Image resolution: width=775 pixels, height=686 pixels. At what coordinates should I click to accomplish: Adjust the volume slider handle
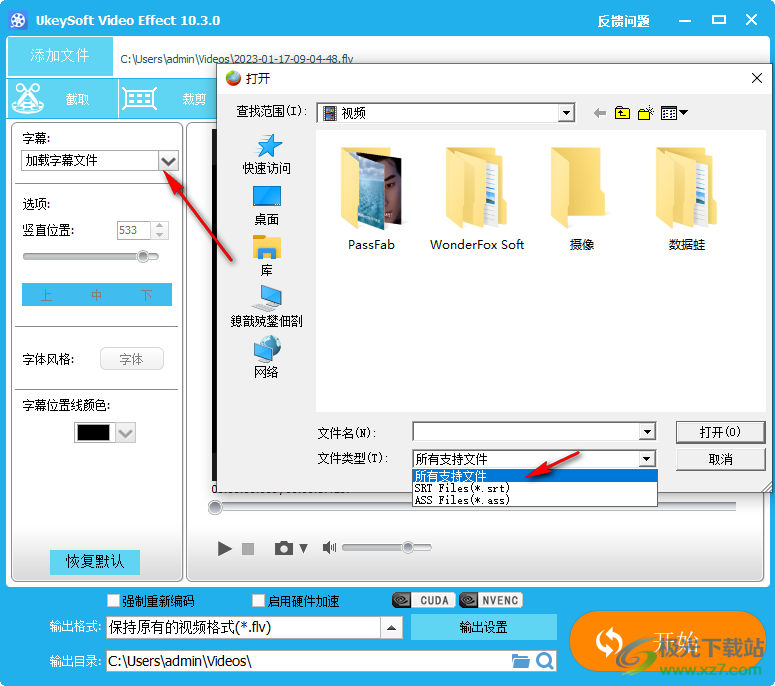408,548
